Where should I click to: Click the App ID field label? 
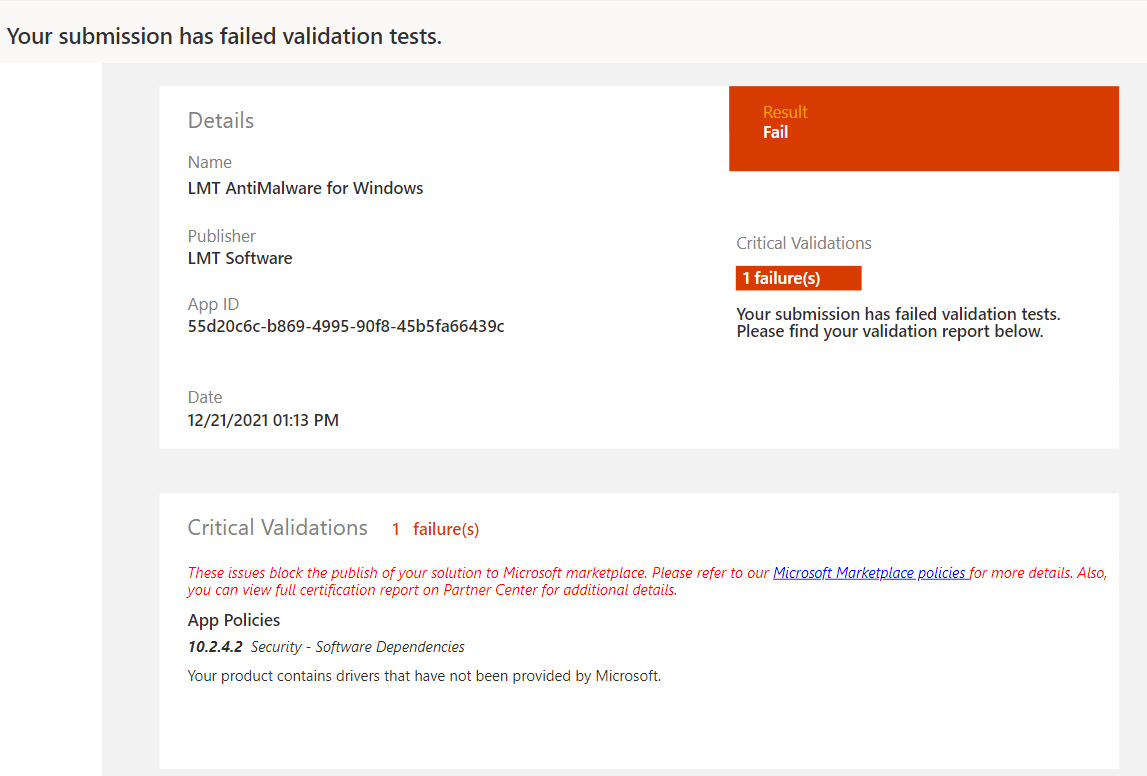point(213,304)
